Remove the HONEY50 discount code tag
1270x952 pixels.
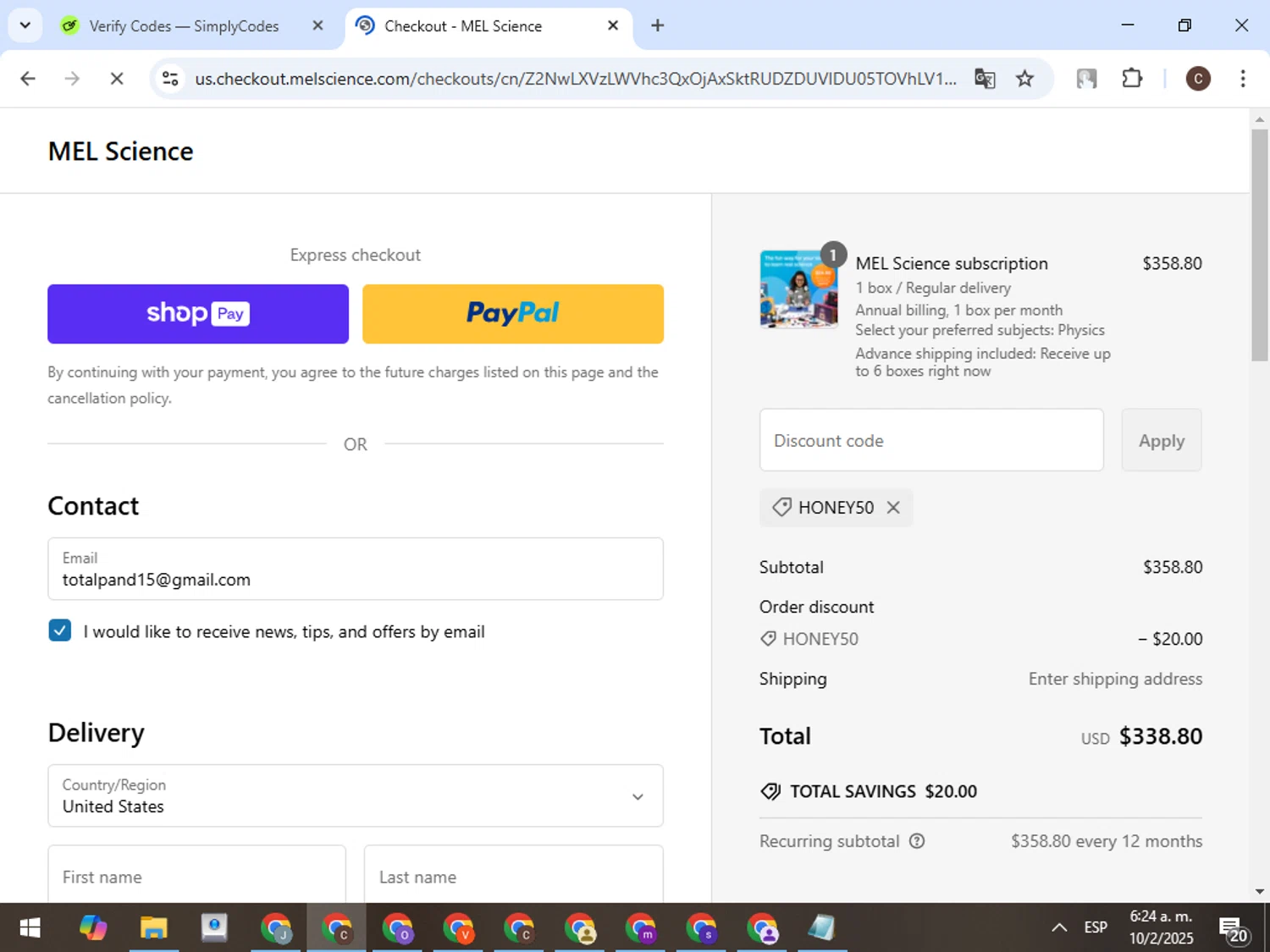(x=893, y=508)
